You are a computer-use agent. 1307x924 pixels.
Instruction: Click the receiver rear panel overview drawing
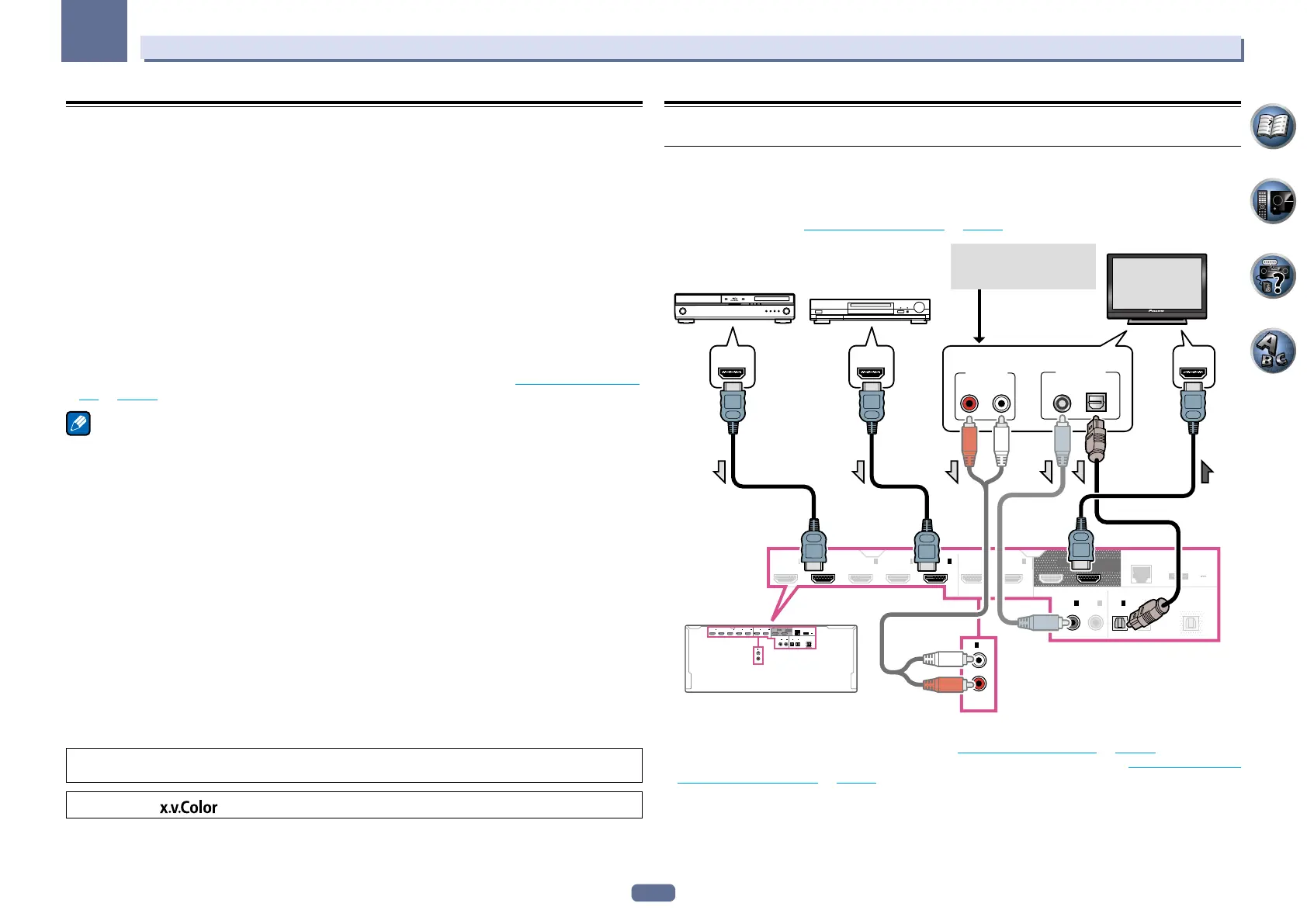click(771, 658)
